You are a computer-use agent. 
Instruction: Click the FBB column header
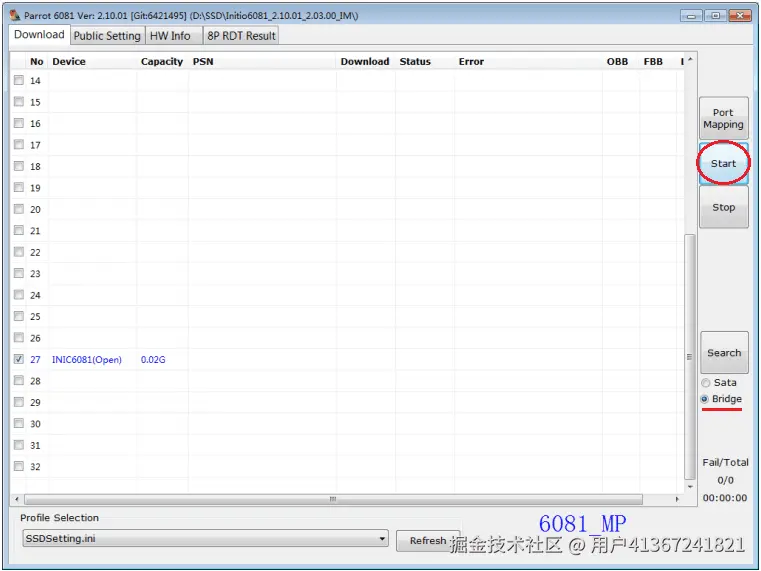[x=658, y=62]
